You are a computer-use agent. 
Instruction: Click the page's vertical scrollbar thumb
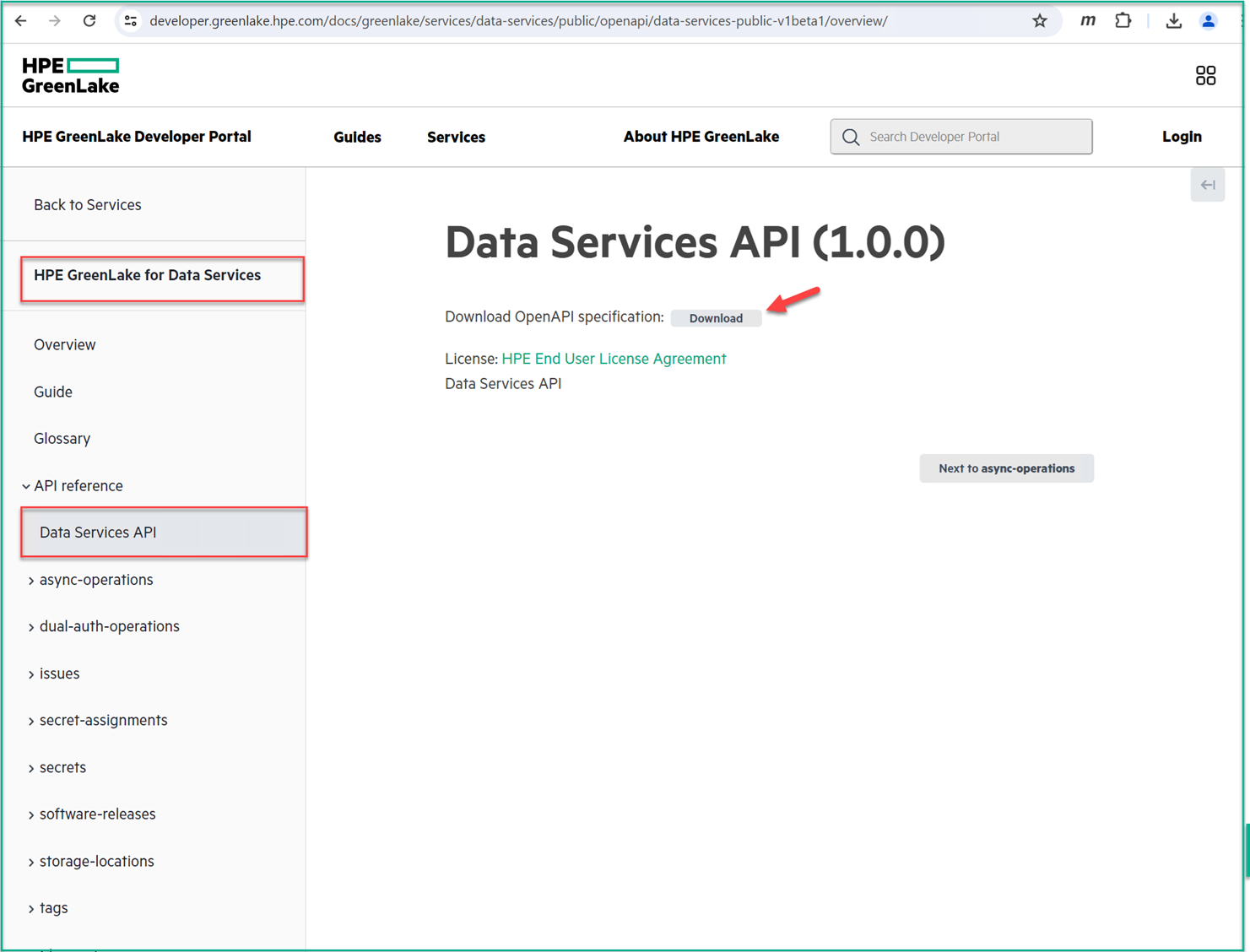point(1247,851)
